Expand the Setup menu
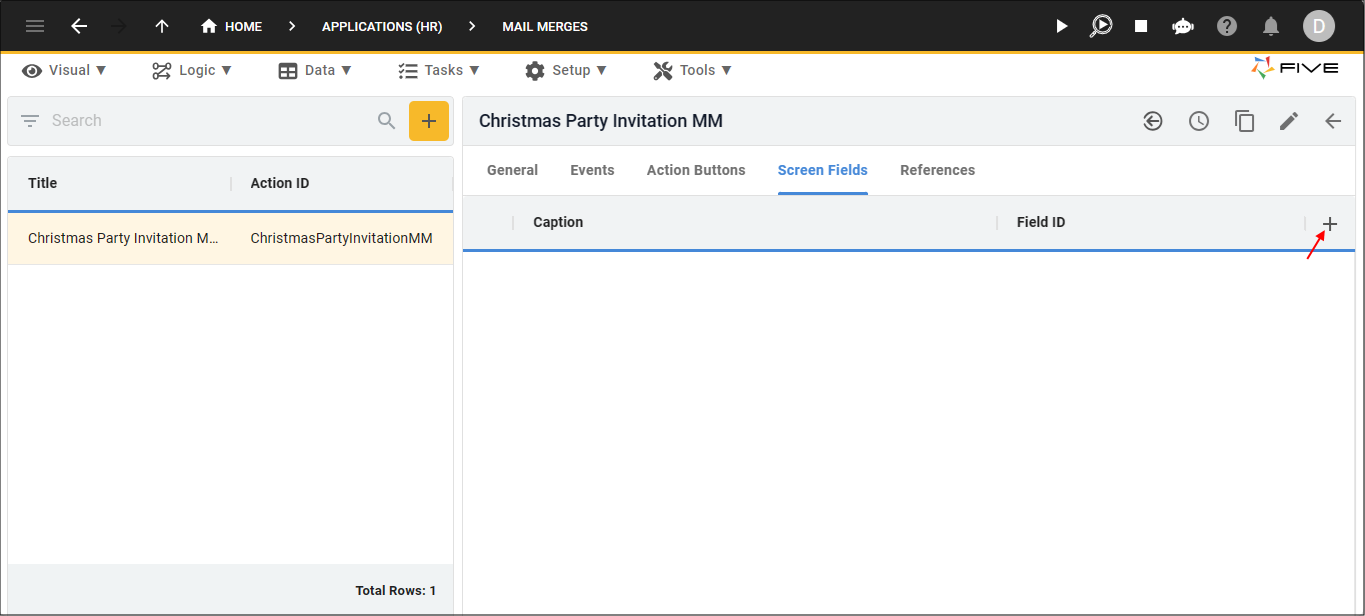Screen dimensions: 1365x616 click(566, 70)
